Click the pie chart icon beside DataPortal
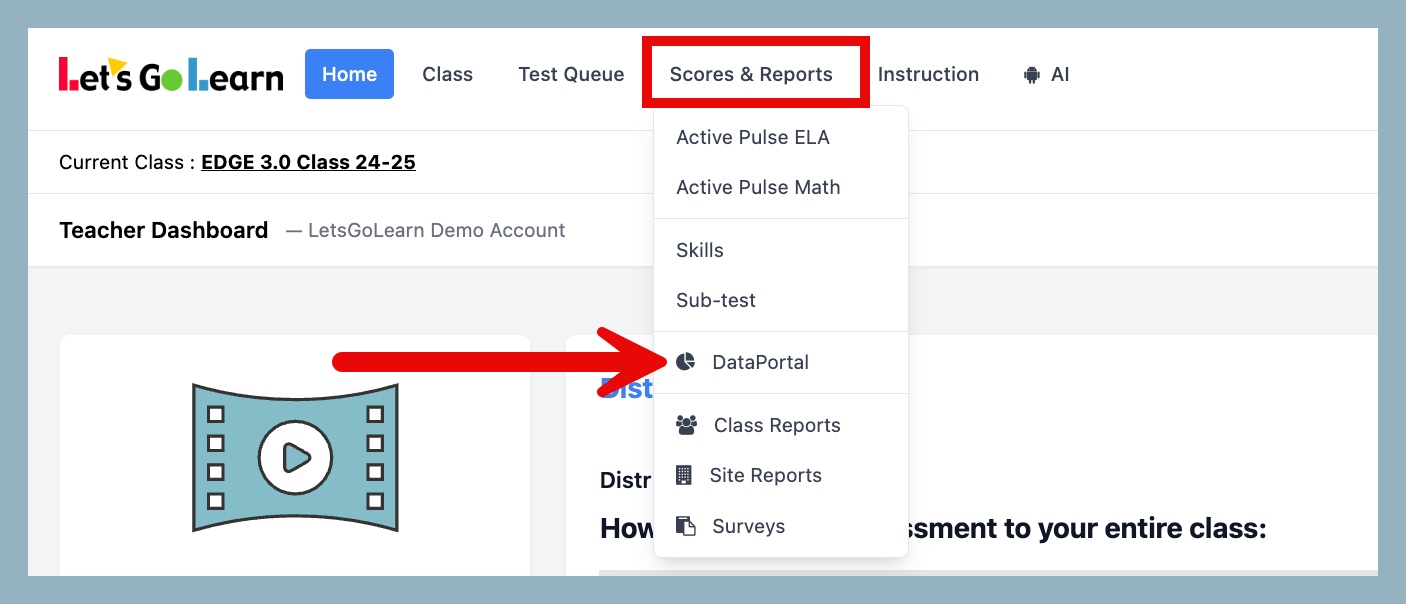The height and width of the screenshot is (604, 1406). tap(685, 362)
